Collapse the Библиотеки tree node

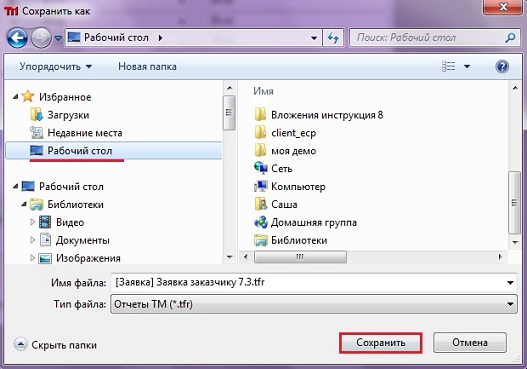(24, 204)
